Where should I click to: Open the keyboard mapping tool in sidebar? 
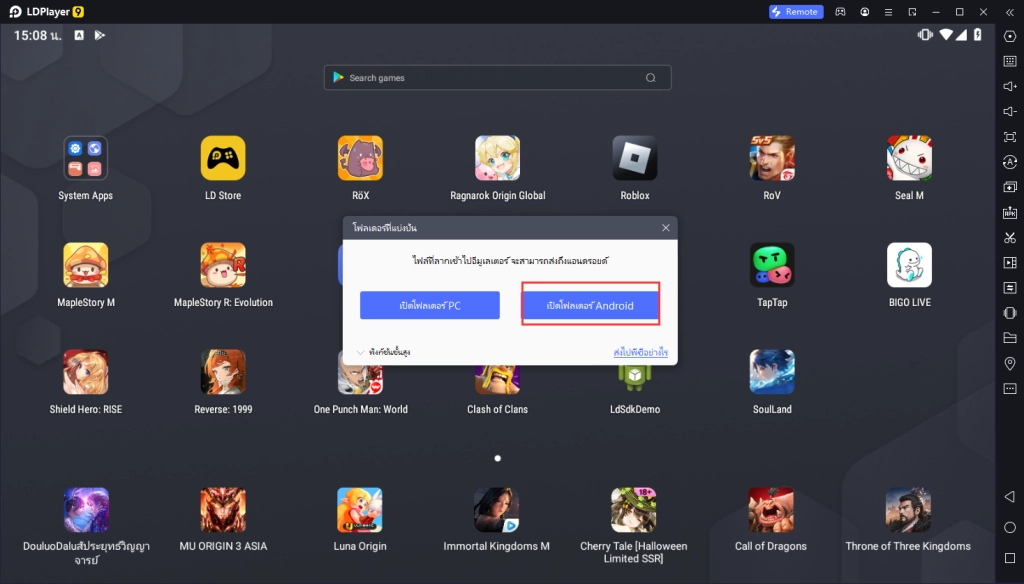click(x=1009, y=61)
